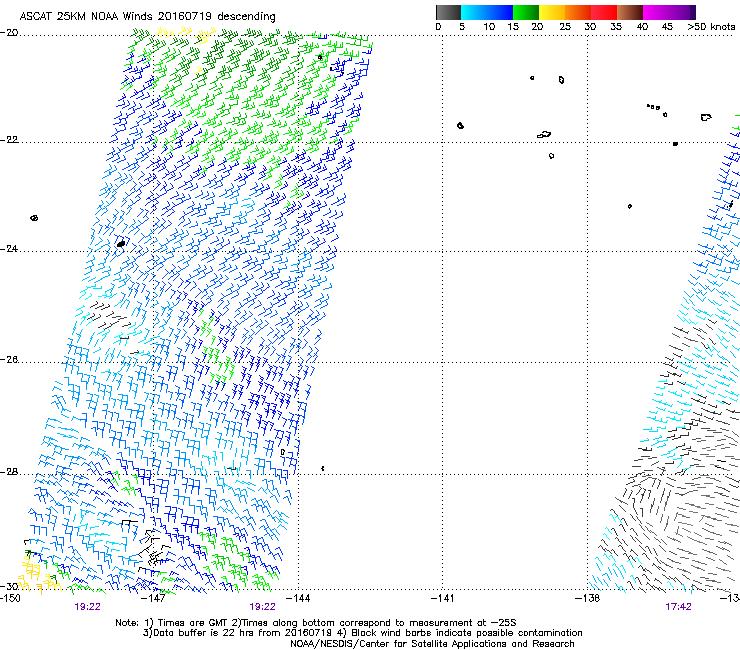Image resolution: width=740 pixels, height=650 pixels.
Task: Select the '10' legend scale label
Action: (x=489, y=27)
